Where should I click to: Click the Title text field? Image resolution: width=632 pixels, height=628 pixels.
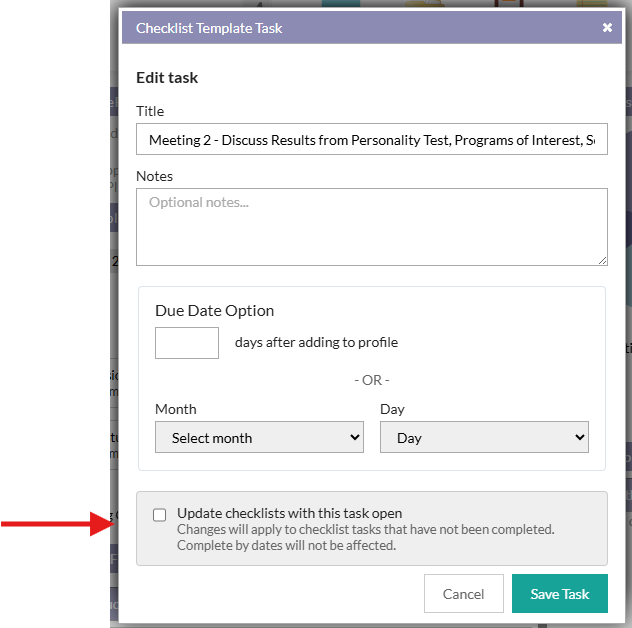tap(371, 140)
